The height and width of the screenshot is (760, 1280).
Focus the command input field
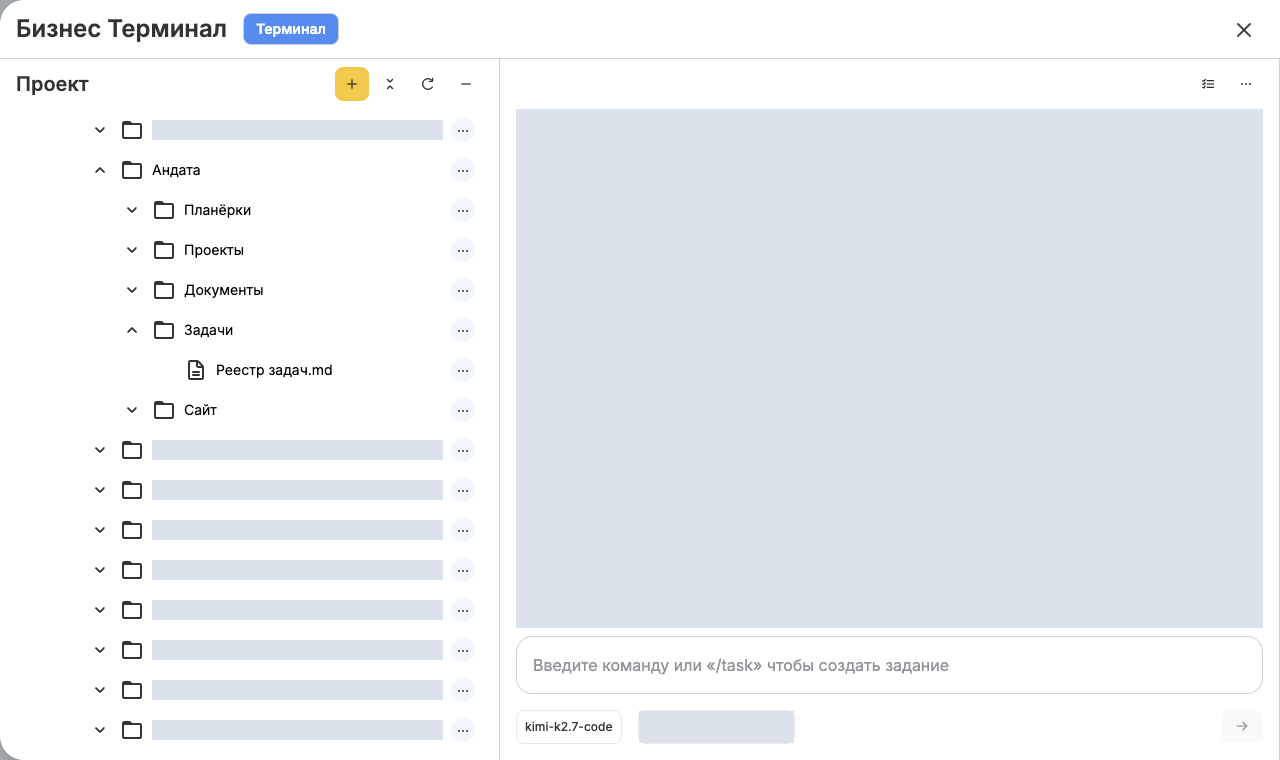pyautogui.click(x=889, y=665)
